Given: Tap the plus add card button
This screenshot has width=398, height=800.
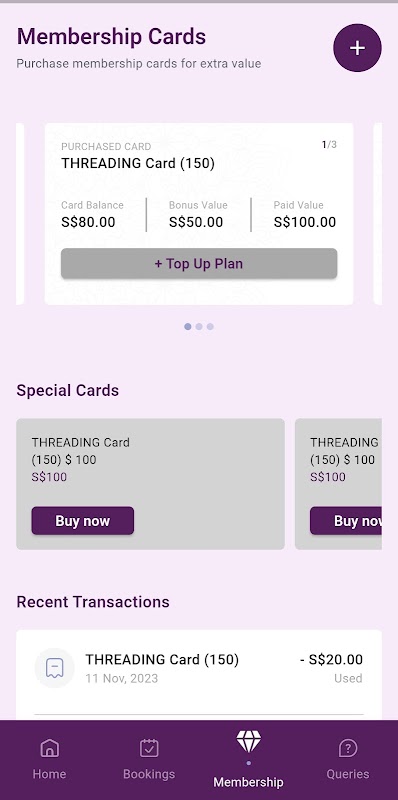Looking at the screenshot, I should 357,48.
